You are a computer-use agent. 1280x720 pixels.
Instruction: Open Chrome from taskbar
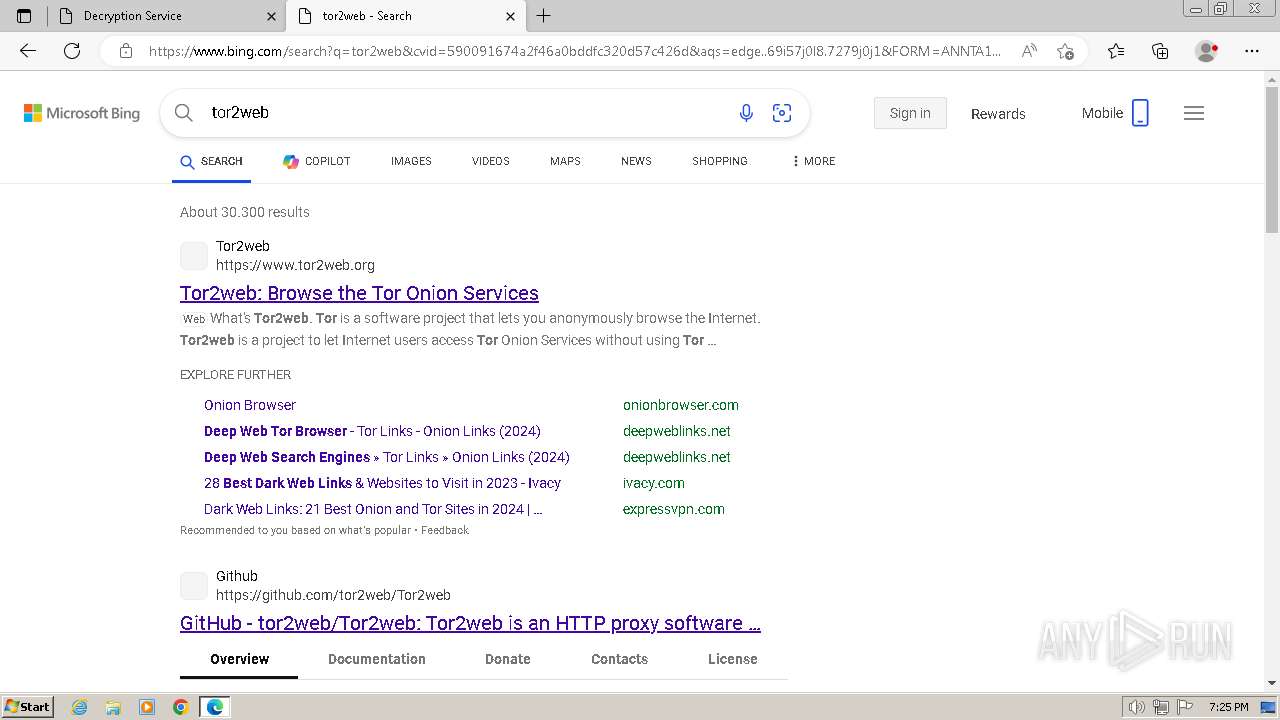181,707
